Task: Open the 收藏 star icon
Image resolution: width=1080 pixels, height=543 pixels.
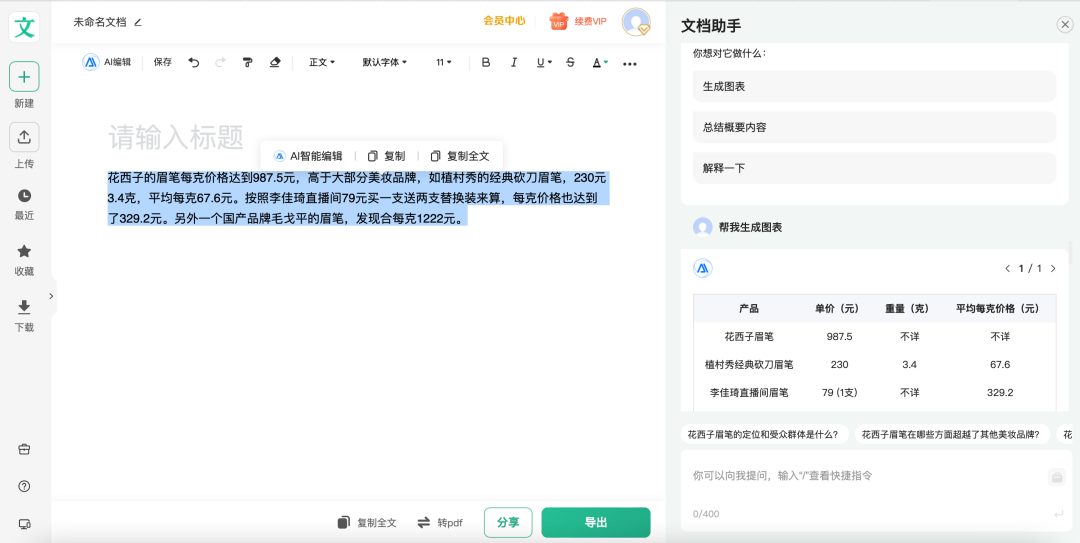Action: [24, 251]
